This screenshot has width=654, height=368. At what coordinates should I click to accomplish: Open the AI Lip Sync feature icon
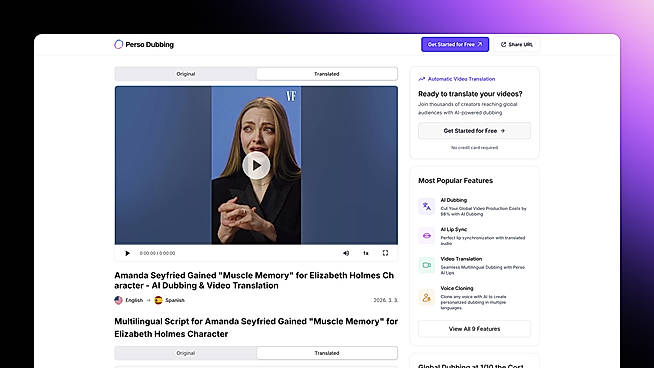coord(426,236)
